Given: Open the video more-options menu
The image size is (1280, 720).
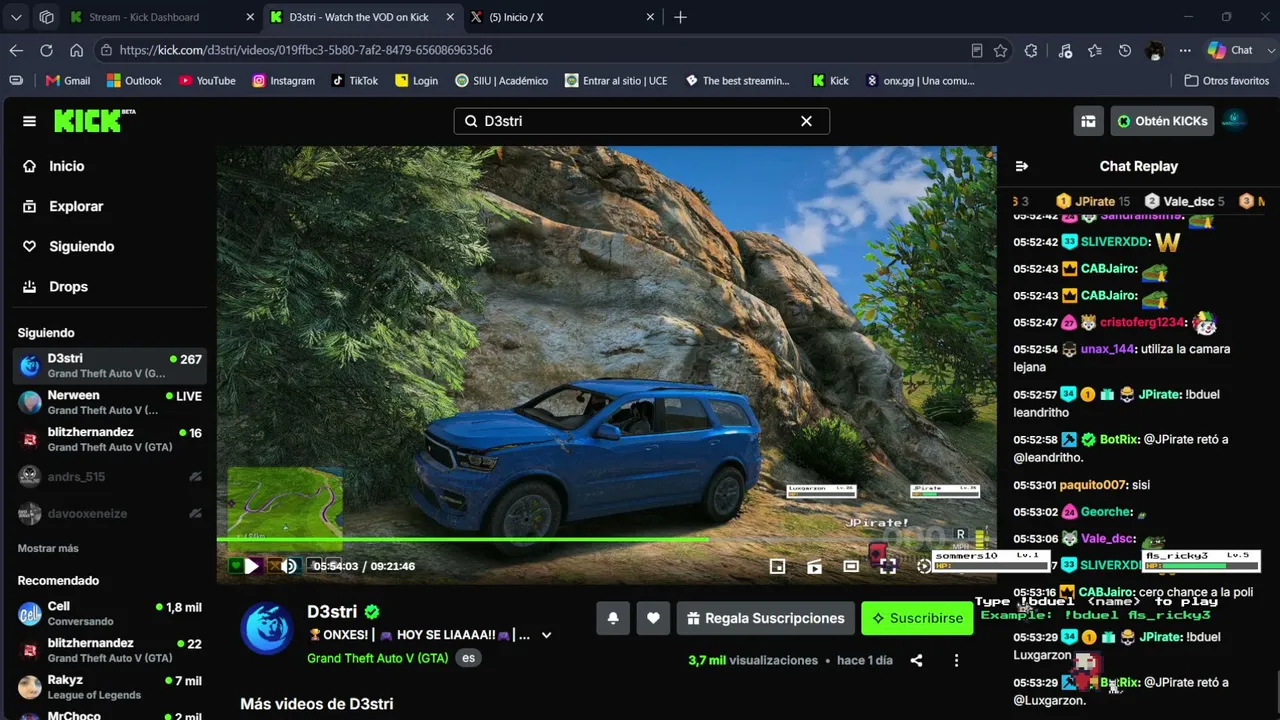Looking at the screenshot, I should 956,660.
